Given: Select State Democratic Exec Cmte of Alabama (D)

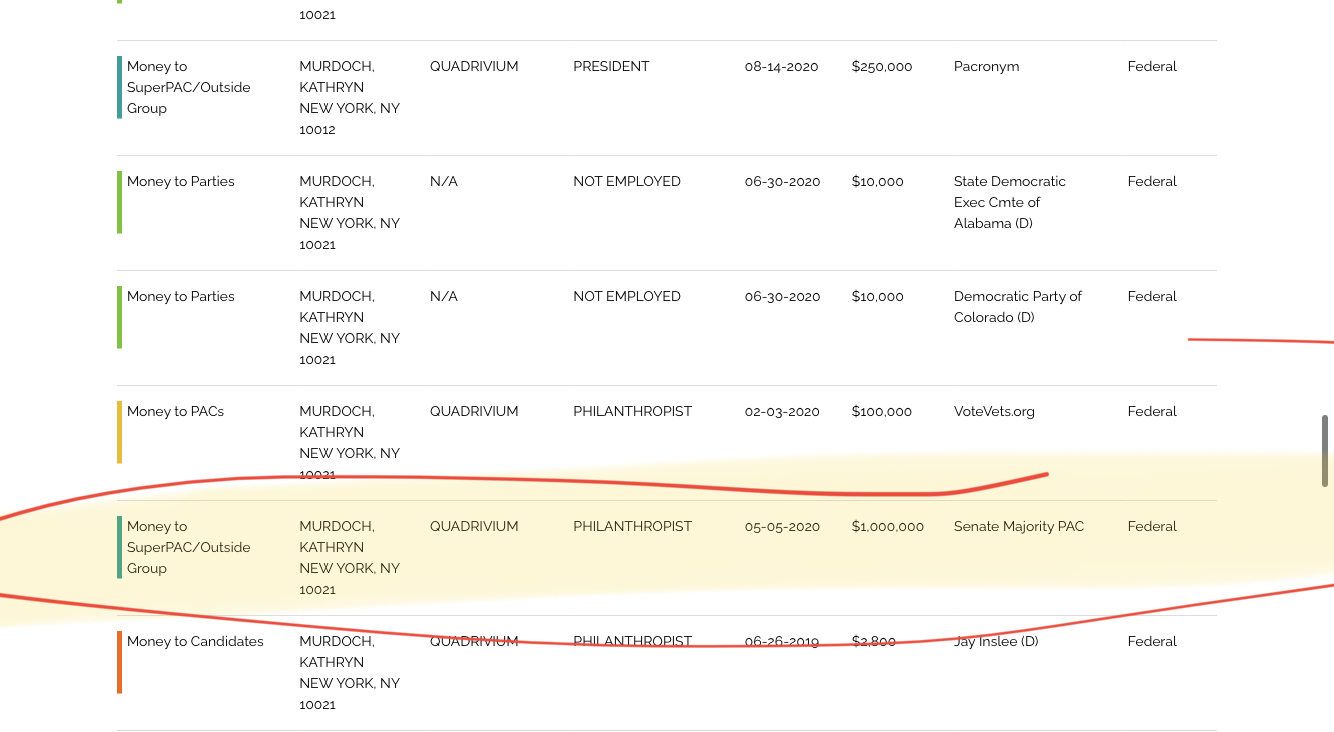Looking at the screenshot, I should 1010,202.
